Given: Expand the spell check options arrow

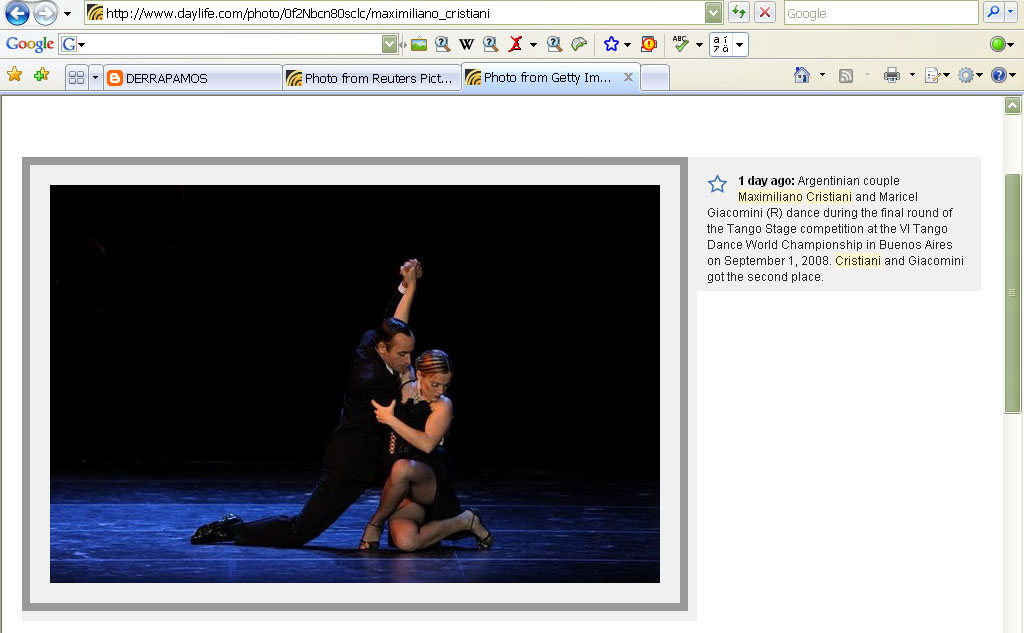Looking at the screenshot, I should click(699, 44).
